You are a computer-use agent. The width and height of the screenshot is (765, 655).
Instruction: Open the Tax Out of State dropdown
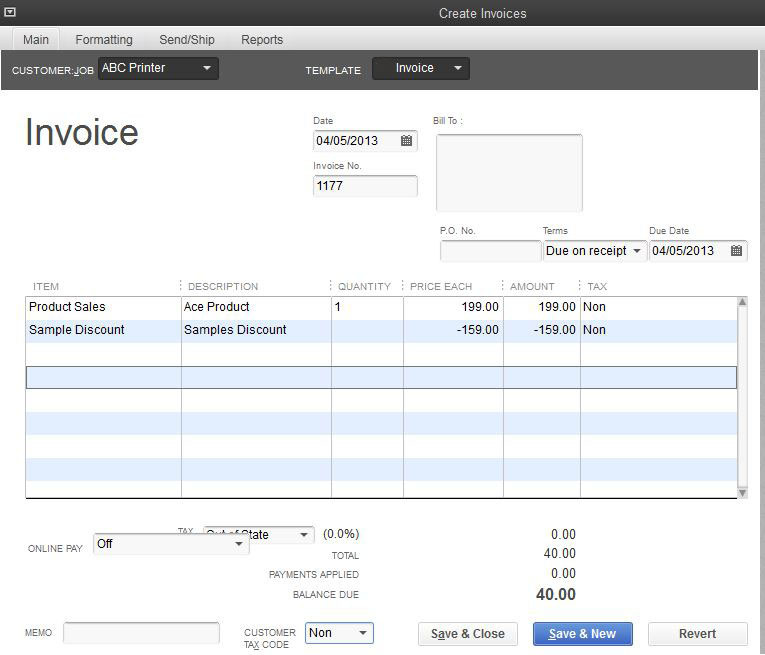(304, 535)
